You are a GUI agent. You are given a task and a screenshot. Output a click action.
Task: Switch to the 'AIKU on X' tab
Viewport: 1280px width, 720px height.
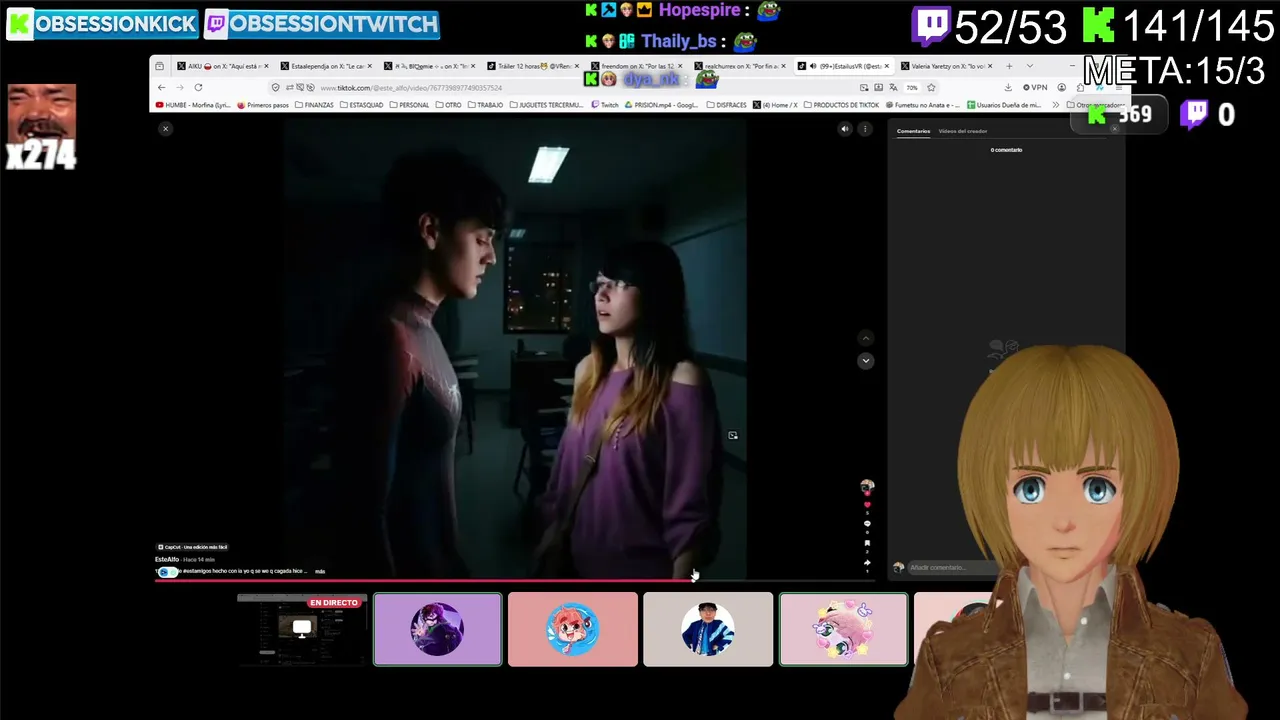(x=221, y=66)
